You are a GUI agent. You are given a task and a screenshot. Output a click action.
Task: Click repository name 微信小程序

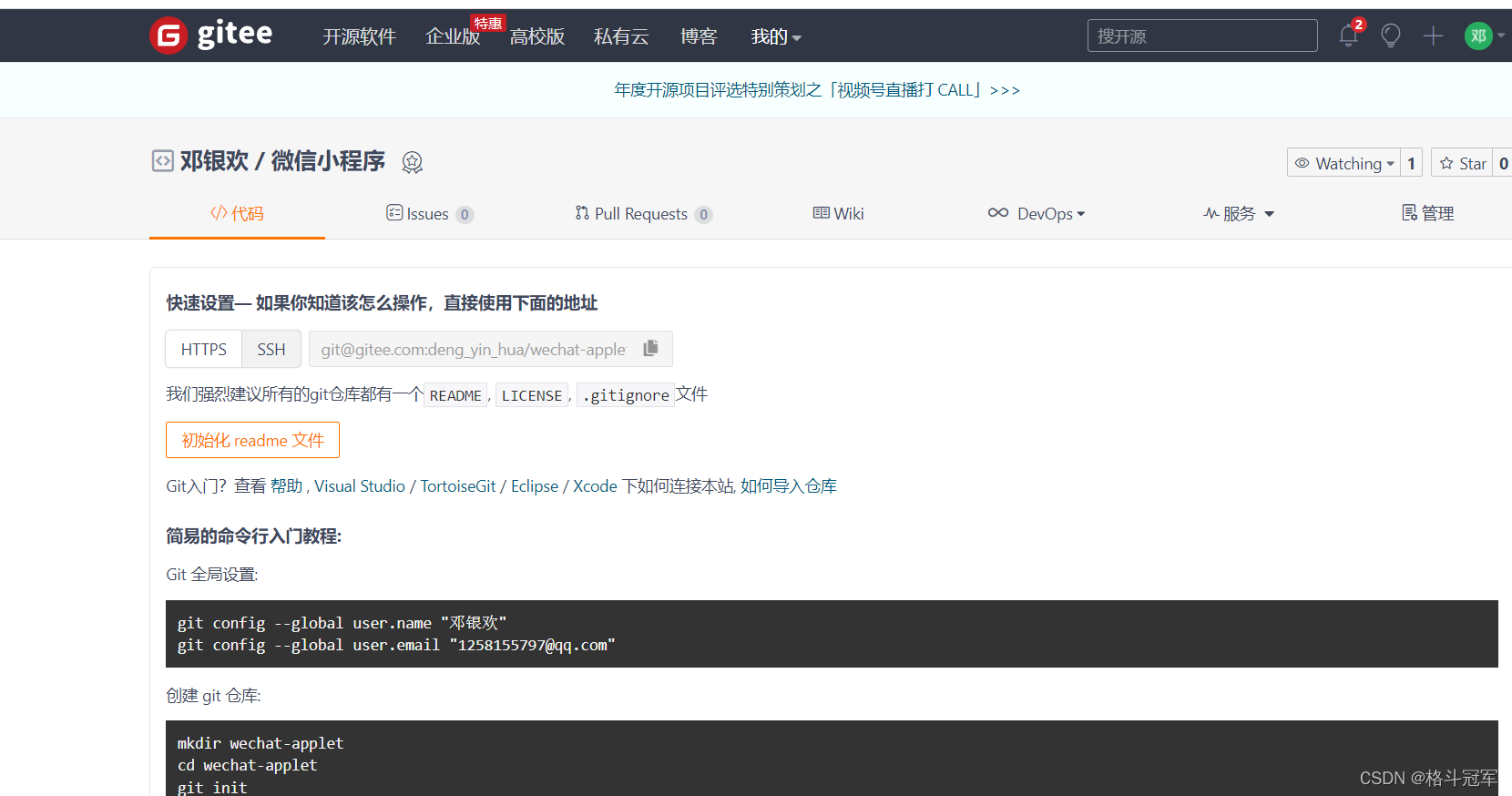(x=328, y=161)
